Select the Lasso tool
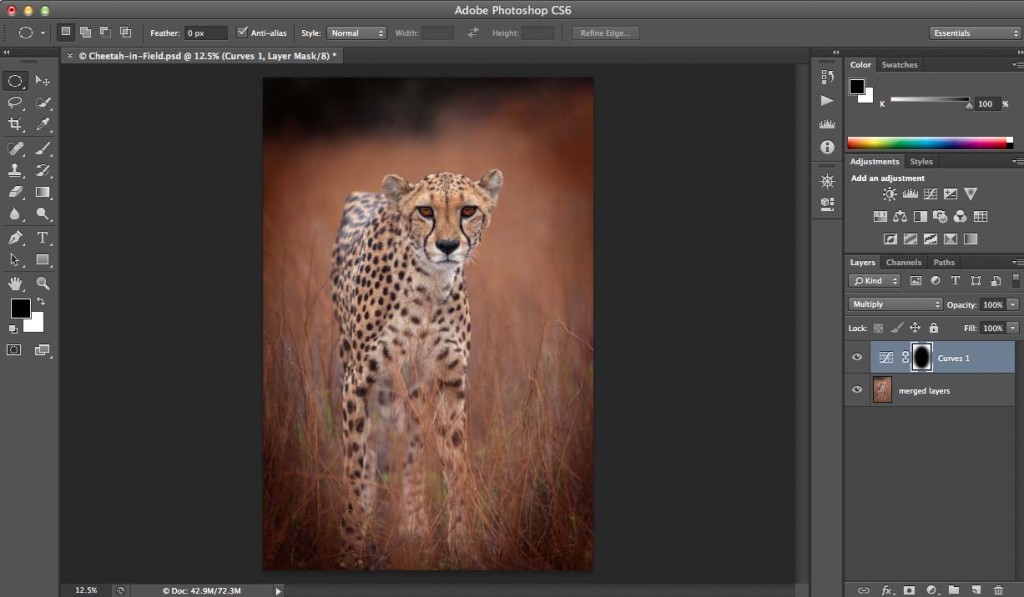Image resolution: width=1024 pixels, height=597 pixels. (16, 103)
